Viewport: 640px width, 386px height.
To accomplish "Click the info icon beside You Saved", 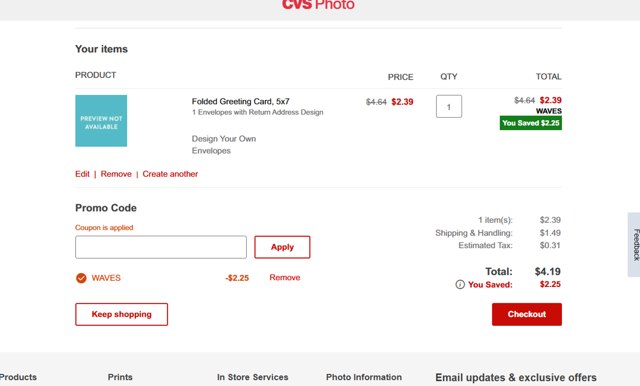I will [x=460, y=284].
